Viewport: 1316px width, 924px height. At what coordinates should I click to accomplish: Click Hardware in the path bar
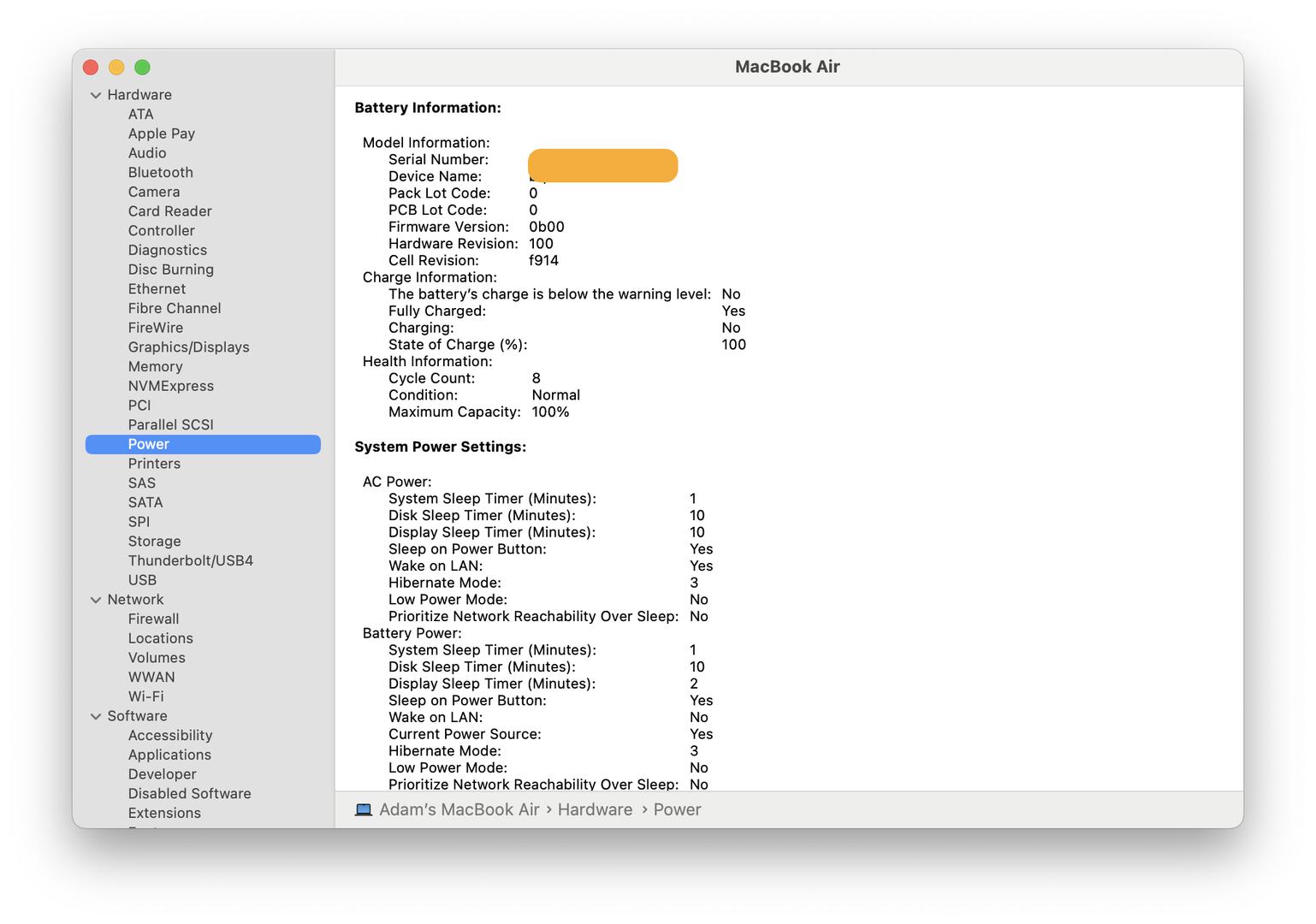[595, 809]
